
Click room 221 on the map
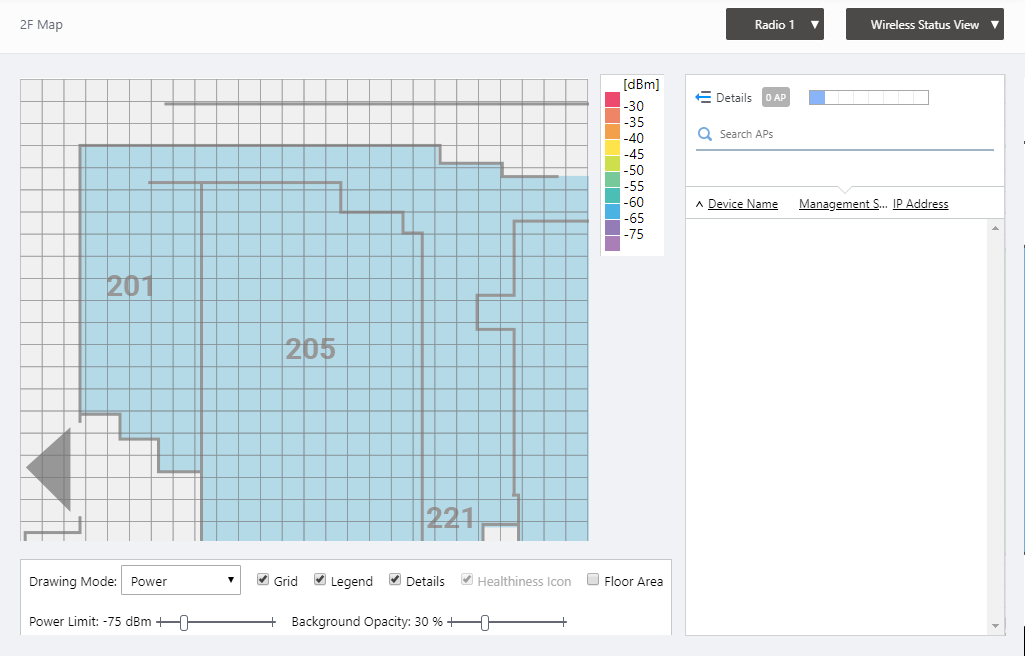click(450, 518)
